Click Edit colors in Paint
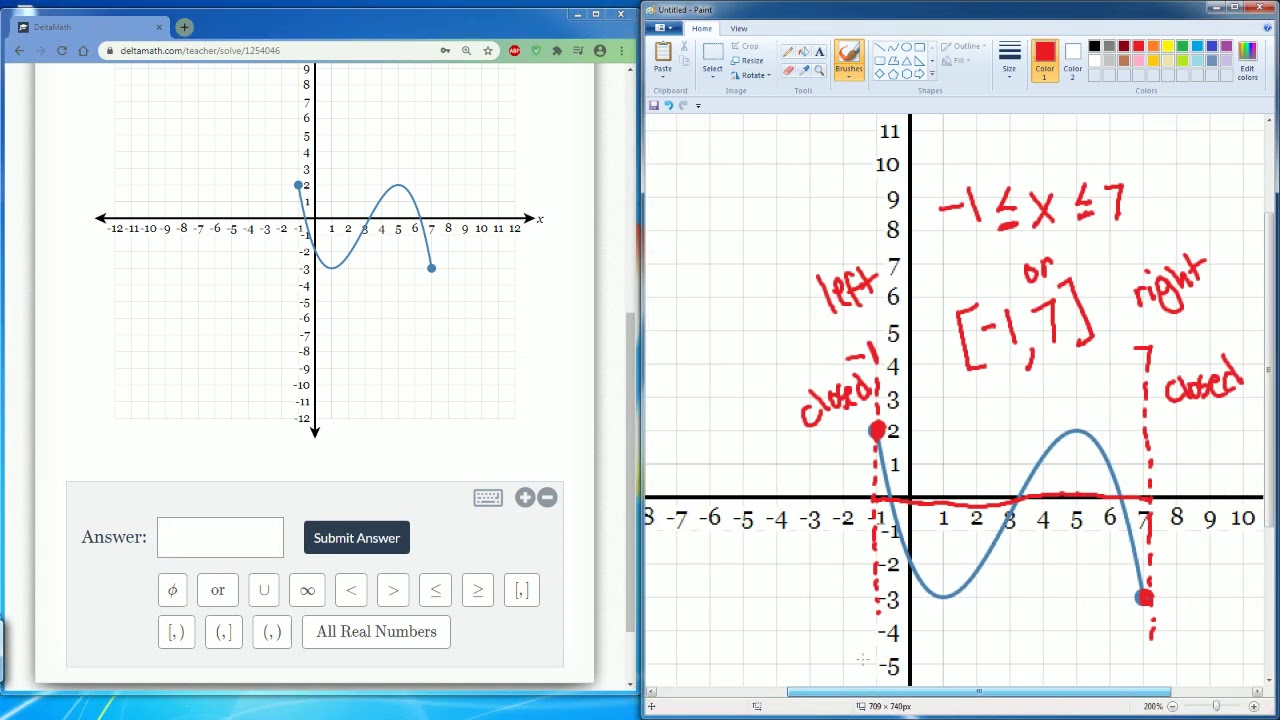Viewport: 1280px width, 720px height. tap(1247, 61)
